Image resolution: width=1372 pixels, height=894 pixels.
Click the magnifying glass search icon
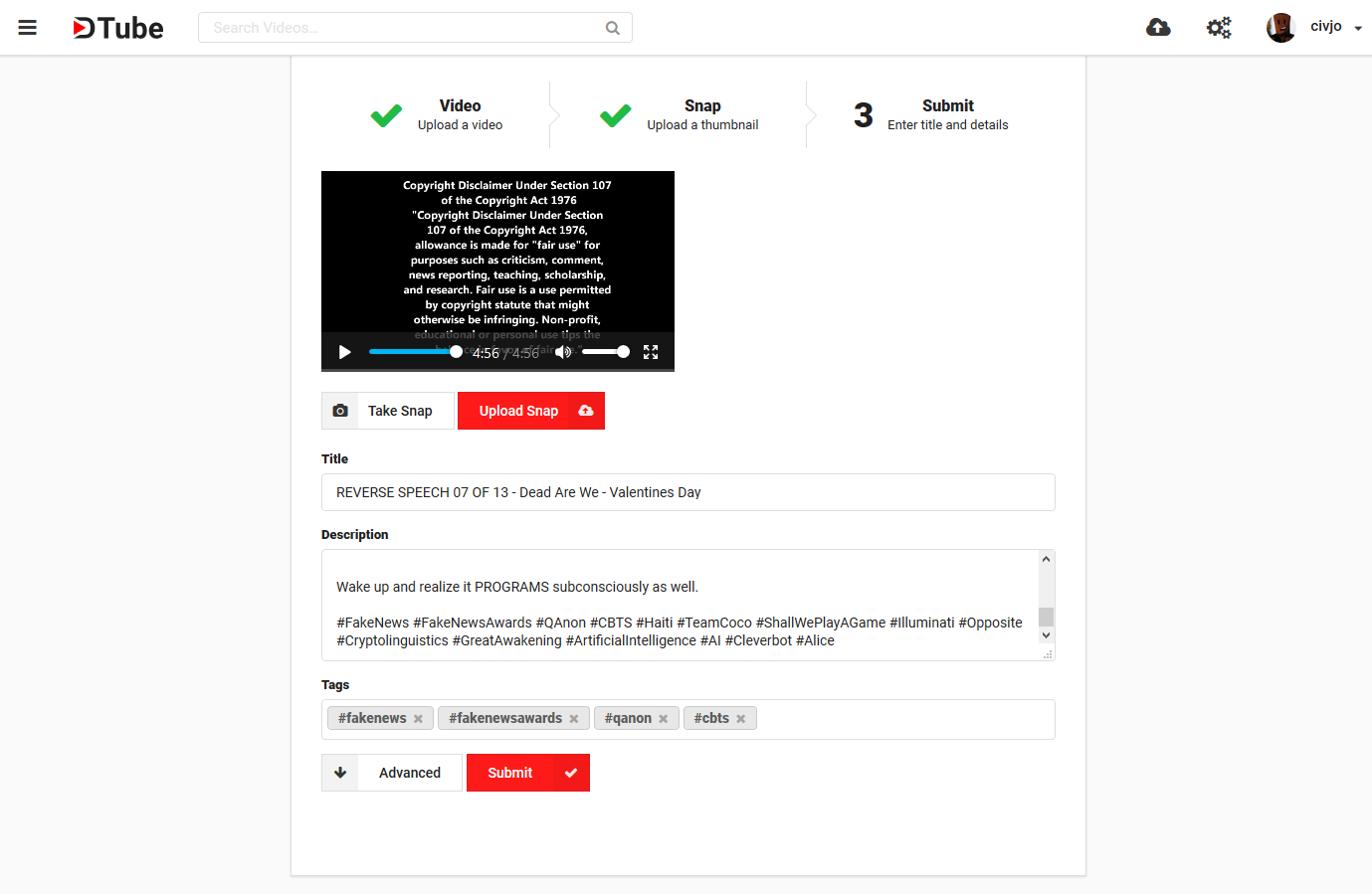click(612, 27)
